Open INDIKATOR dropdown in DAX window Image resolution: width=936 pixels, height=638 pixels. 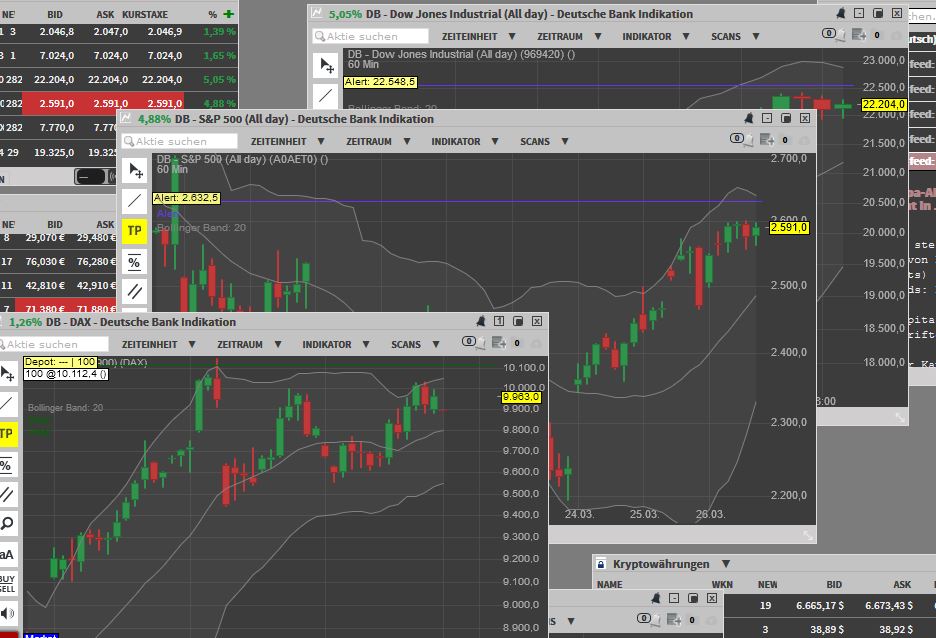336,344
